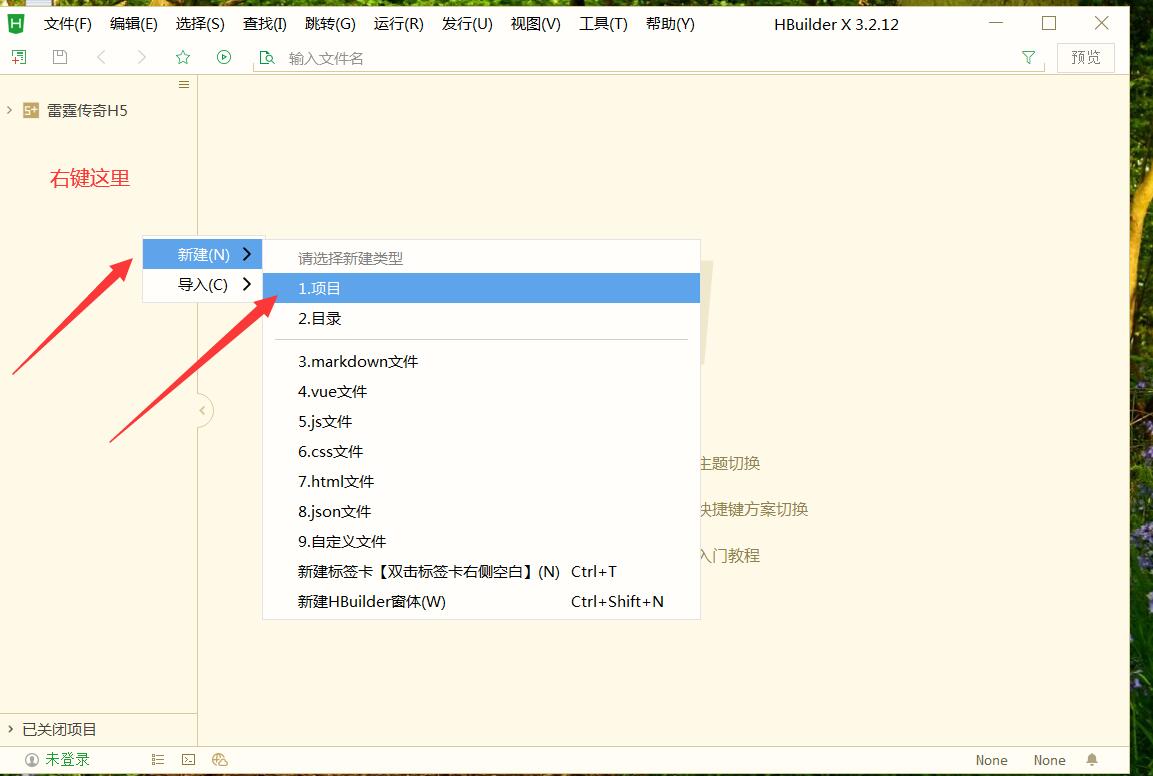Open the terminal icon in status bar
This screenshot has height=776, width=1153.
pos(188,760)
